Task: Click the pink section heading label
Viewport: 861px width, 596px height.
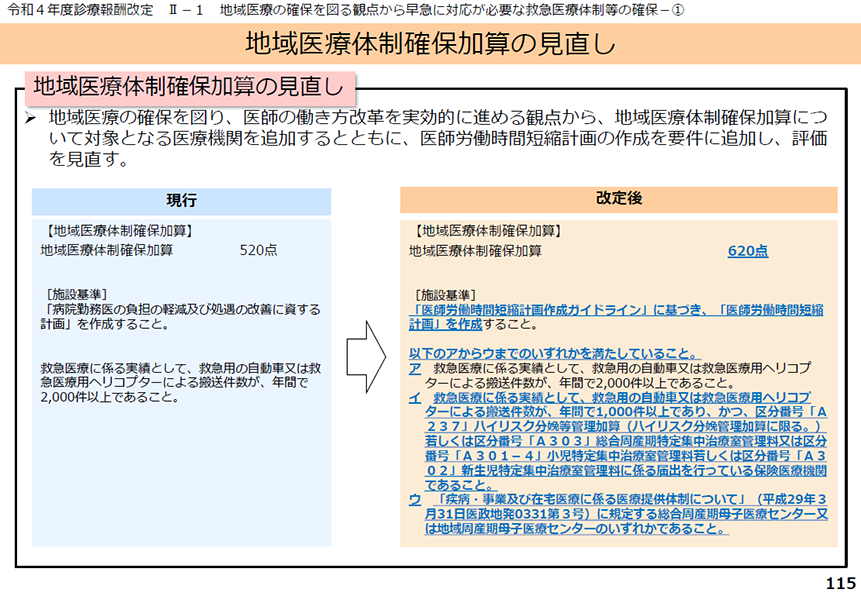Action: tap(190, 88)
